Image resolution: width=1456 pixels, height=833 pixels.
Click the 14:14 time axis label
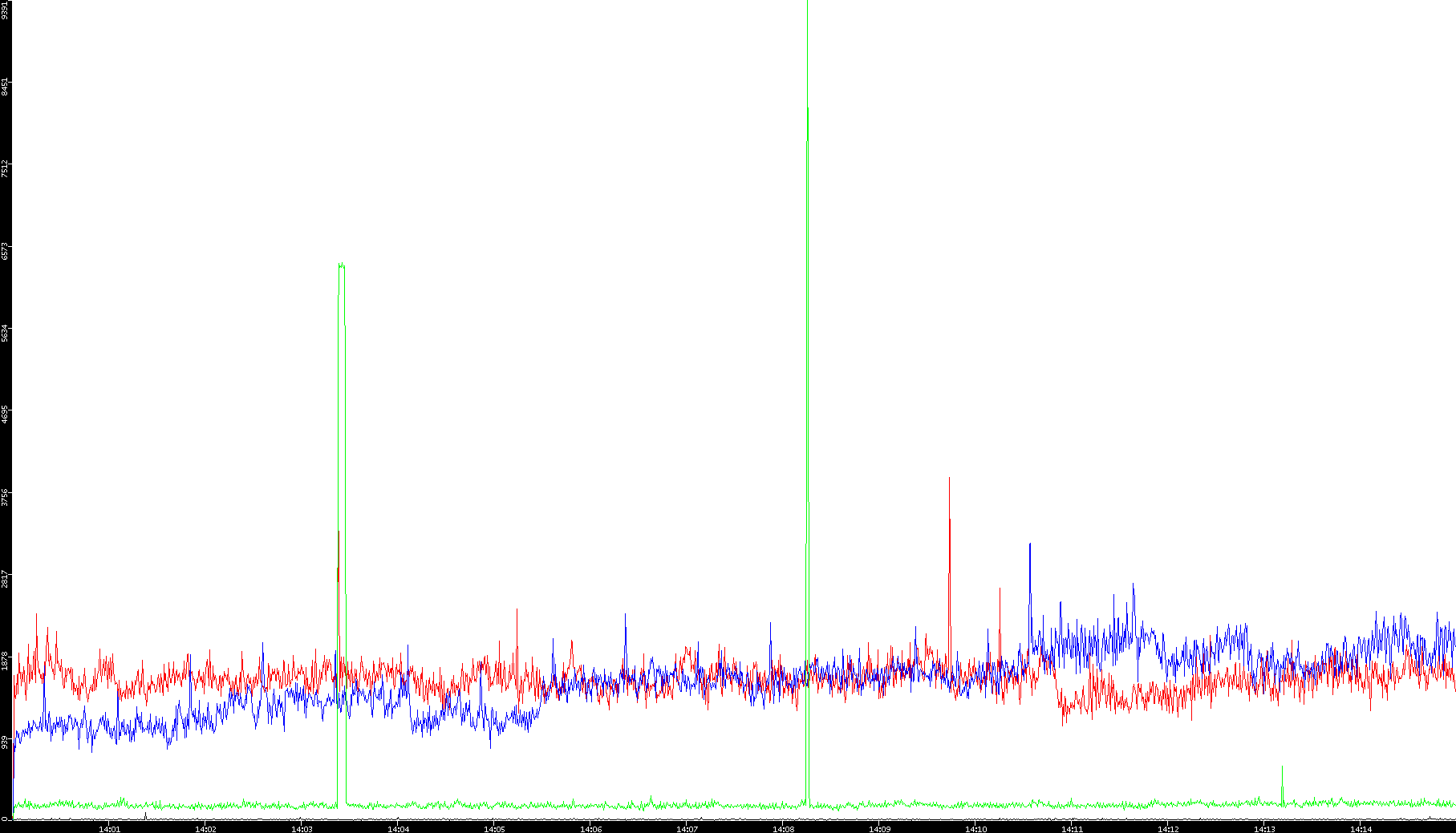click(x=1361, y=829)
